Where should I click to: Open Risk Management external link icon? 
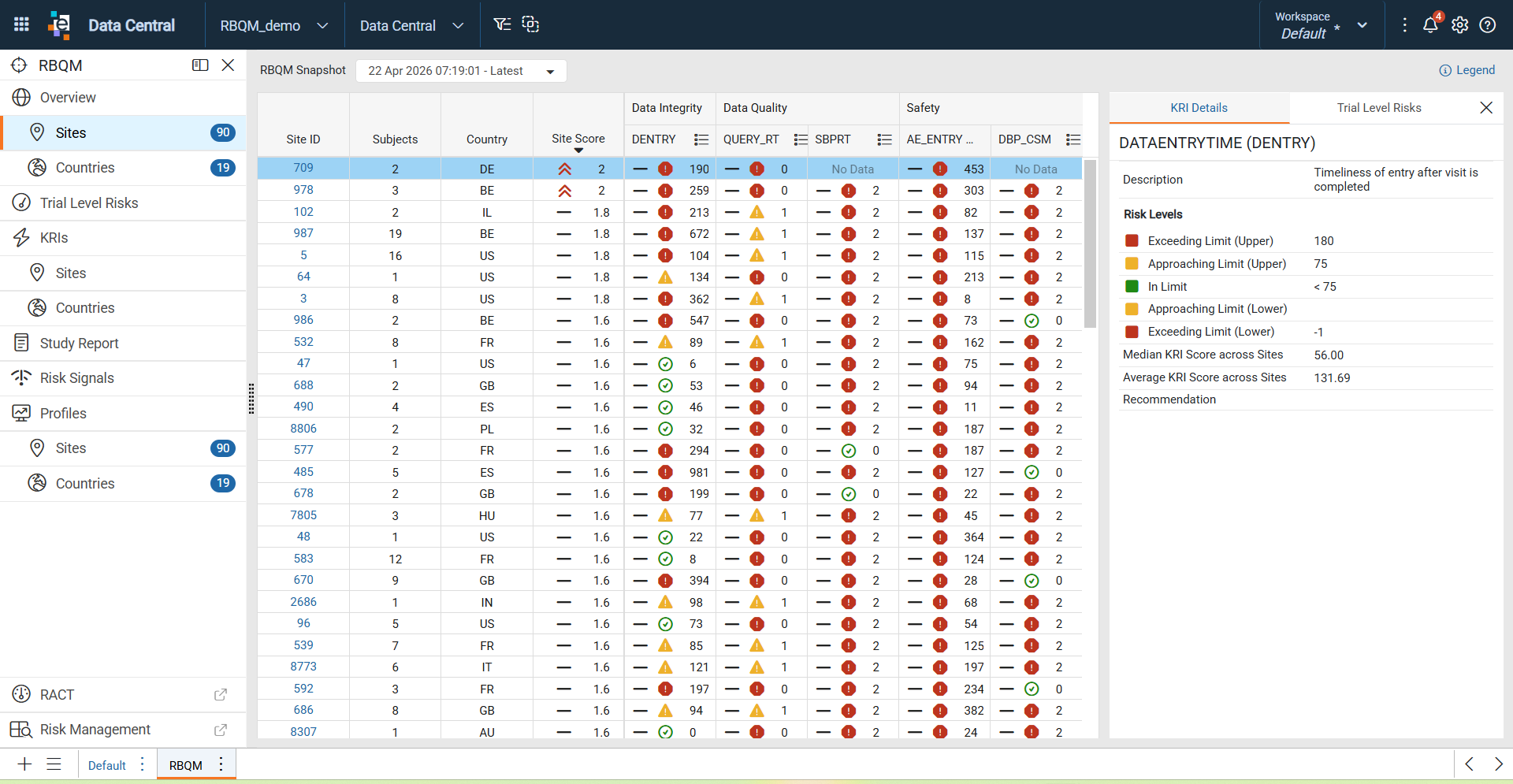click(x=221, y=730)
